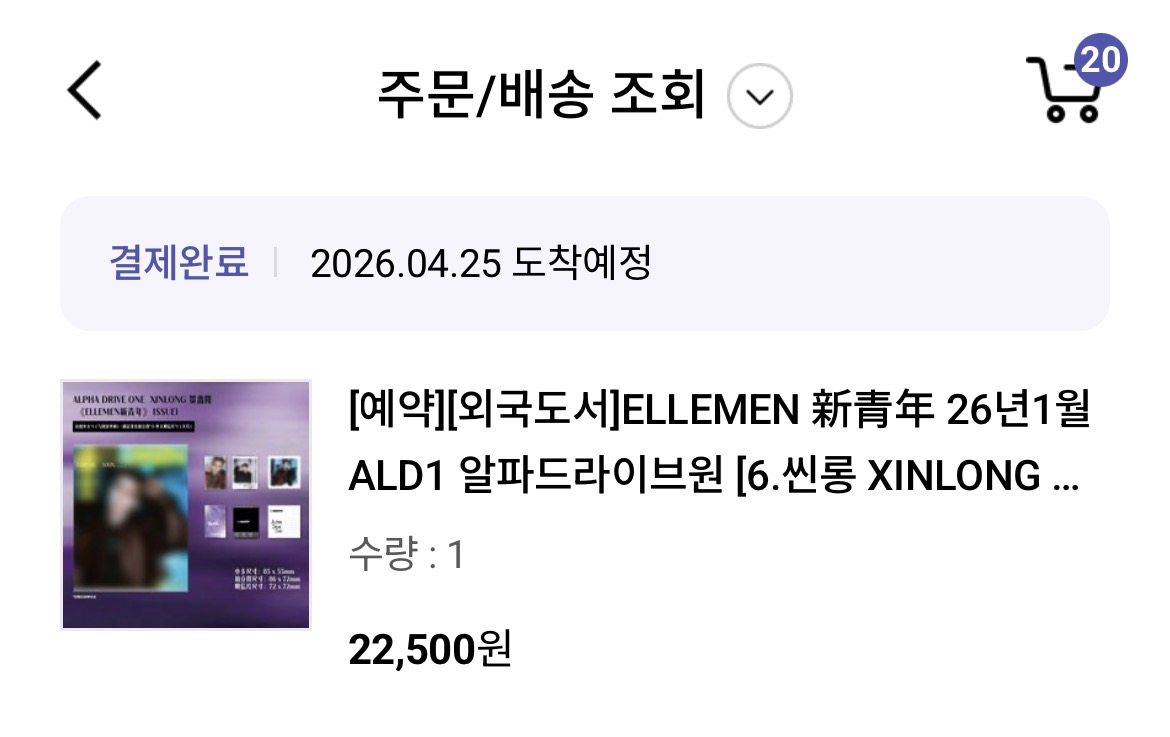Image resolution: width=1170 pixels, height=737 pixels.
Task: Select the 결제완료 status label
Action: pos(178,263)
